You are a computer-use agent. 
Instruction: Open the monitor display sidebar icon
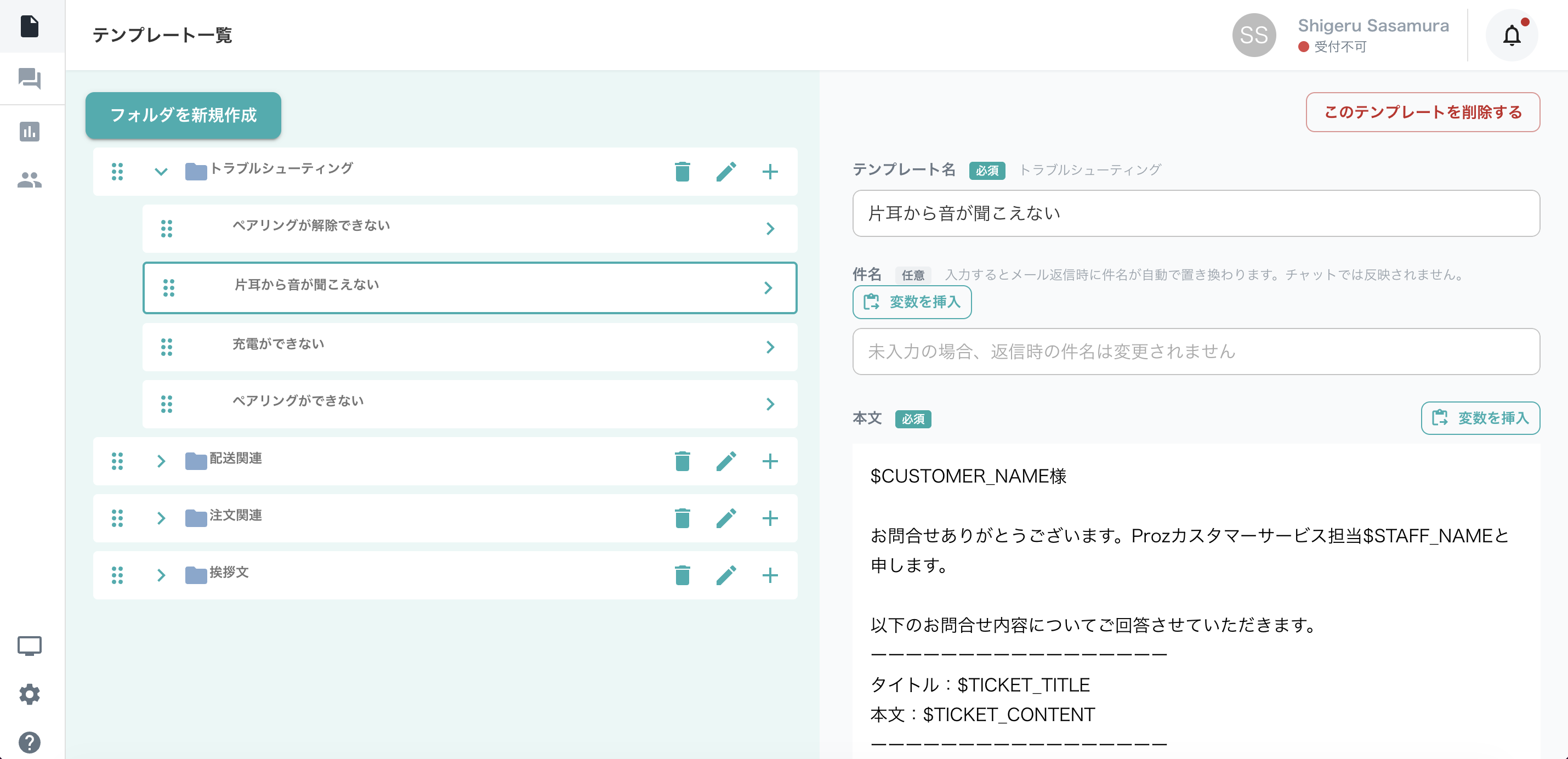pos(29,646)
